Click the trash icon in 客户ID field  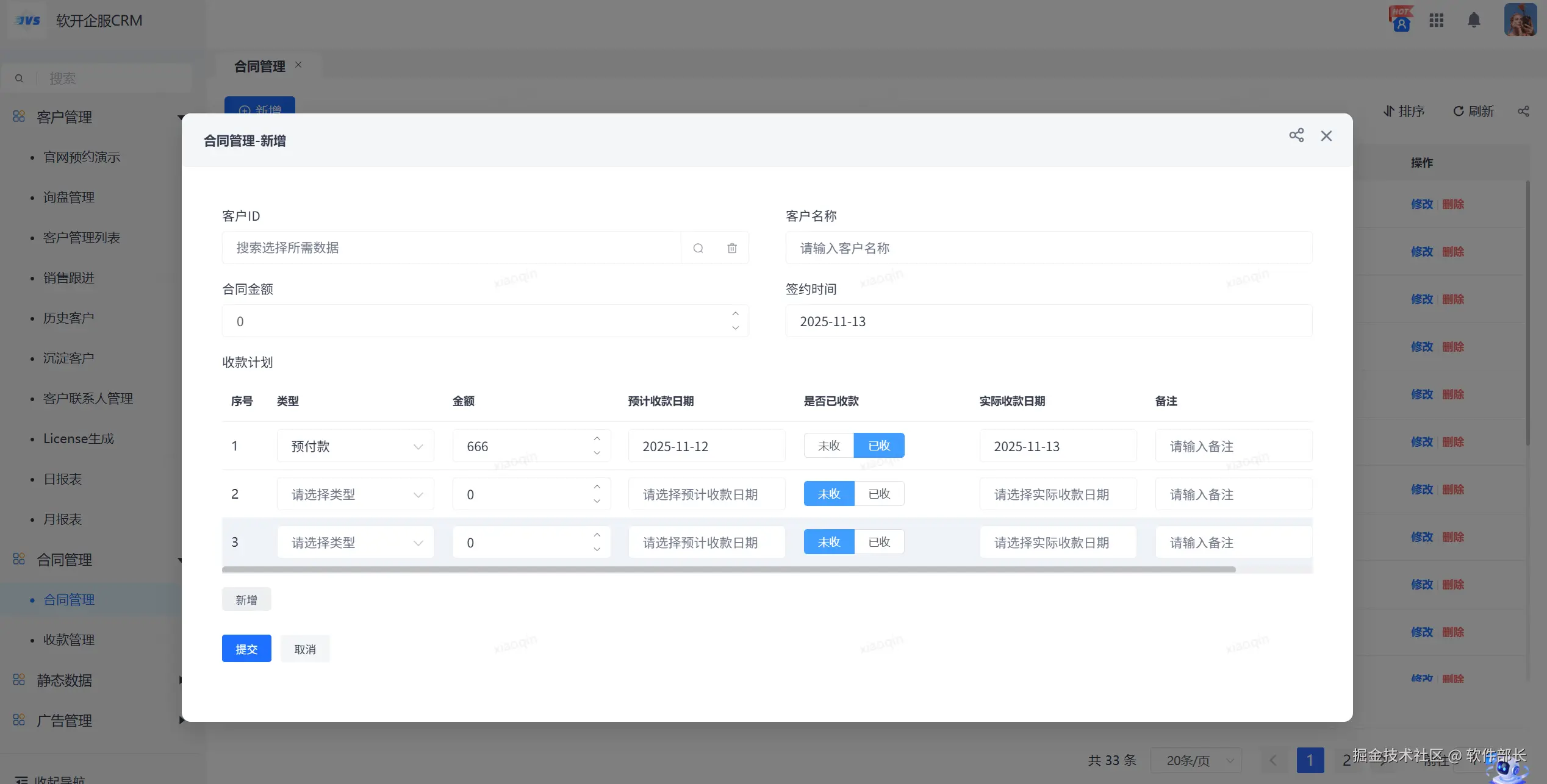[732, 248]
